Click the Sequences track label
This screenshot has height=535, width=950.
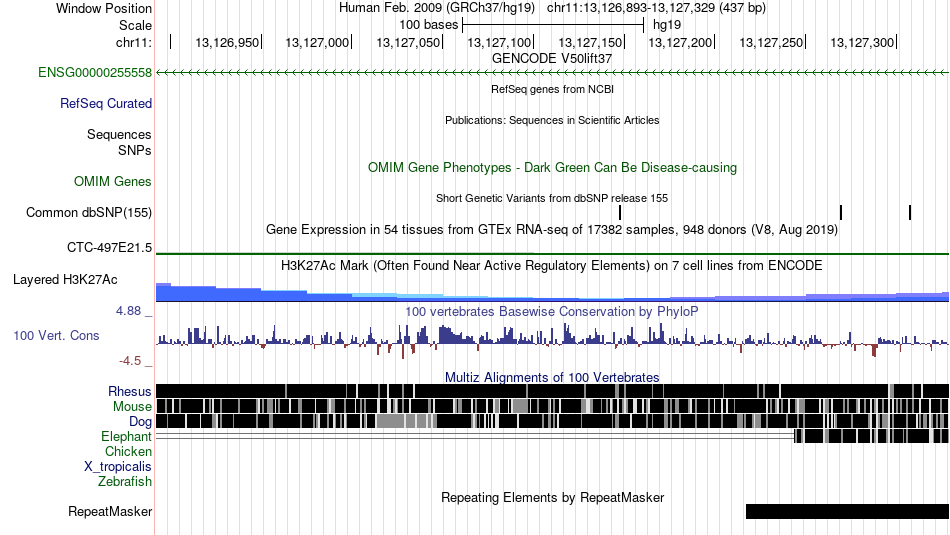pyautogui.click(x=119, y=135)
